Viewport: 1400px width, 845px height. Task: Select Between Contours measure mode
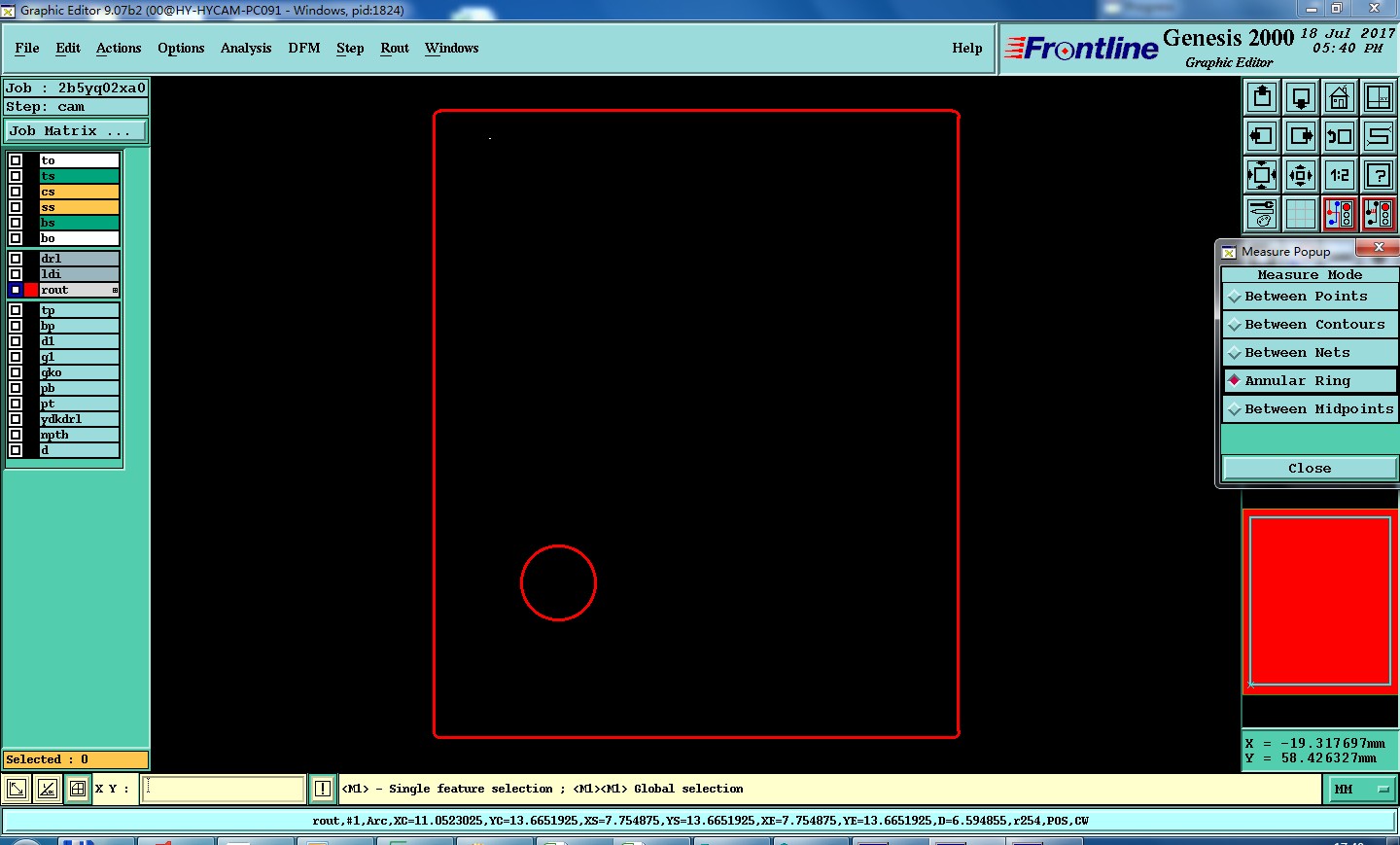pyautogui.click(x=1310, y=325)
